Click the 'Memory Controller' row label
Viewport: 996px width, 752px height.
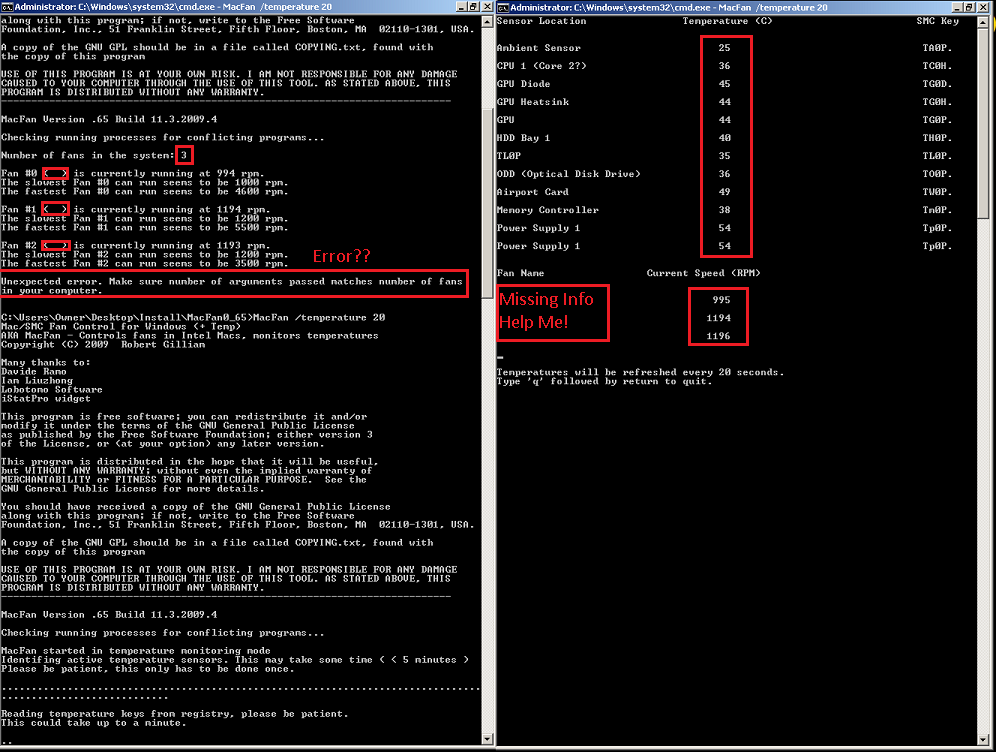(x=548, y=210)
